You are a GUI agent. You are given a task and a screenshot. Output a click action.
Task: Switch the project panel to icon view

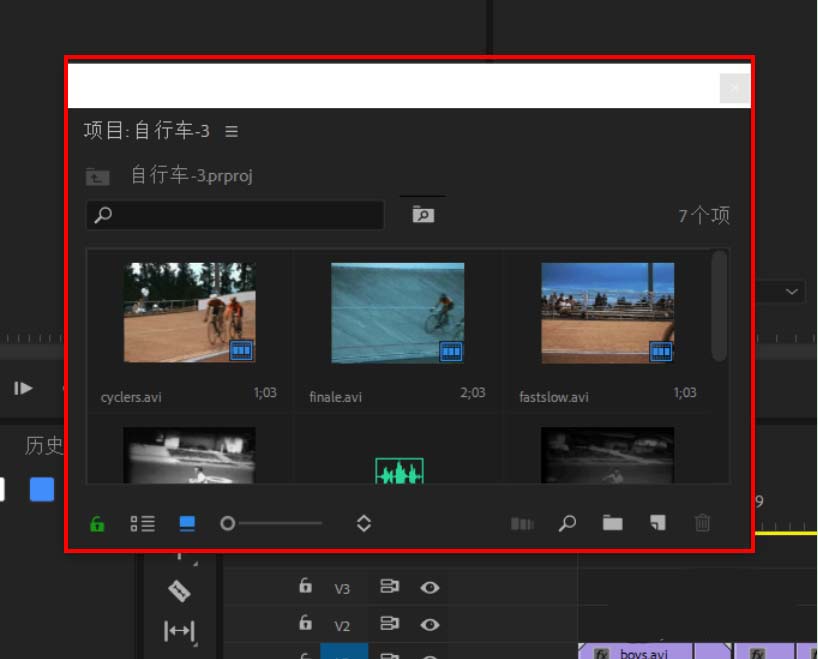[x=187, y=523]
